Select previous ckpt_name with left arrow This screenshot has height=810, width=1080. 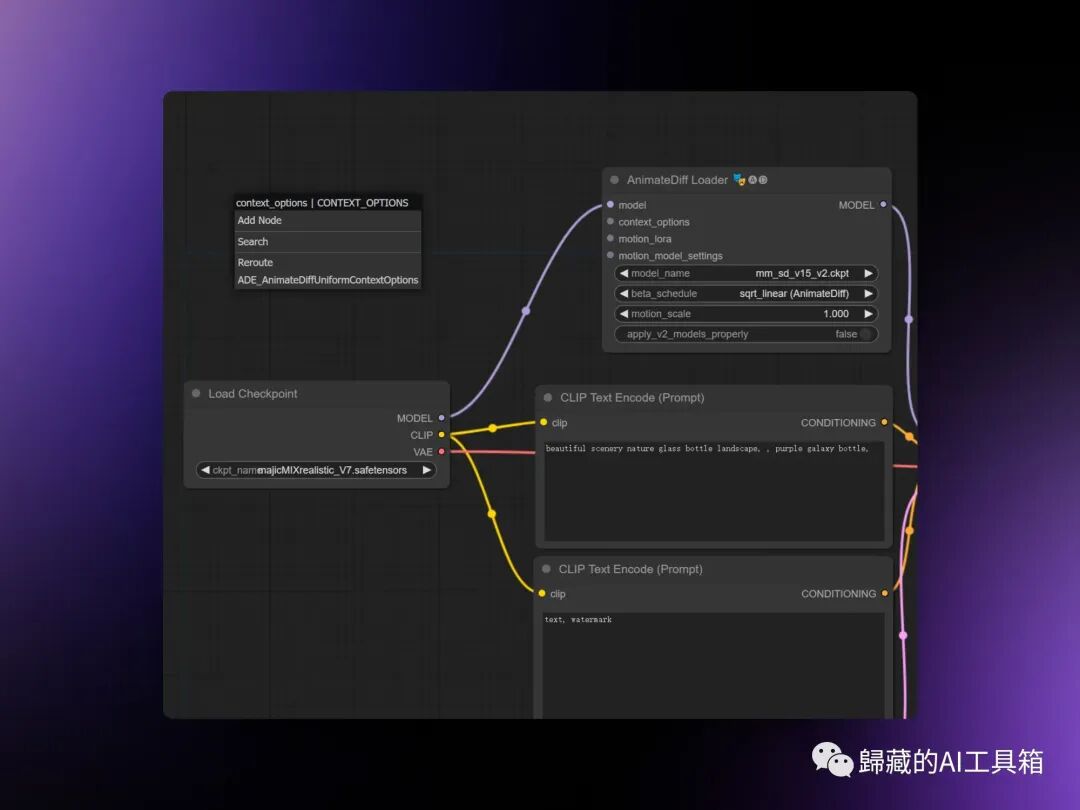coord(205,470)
